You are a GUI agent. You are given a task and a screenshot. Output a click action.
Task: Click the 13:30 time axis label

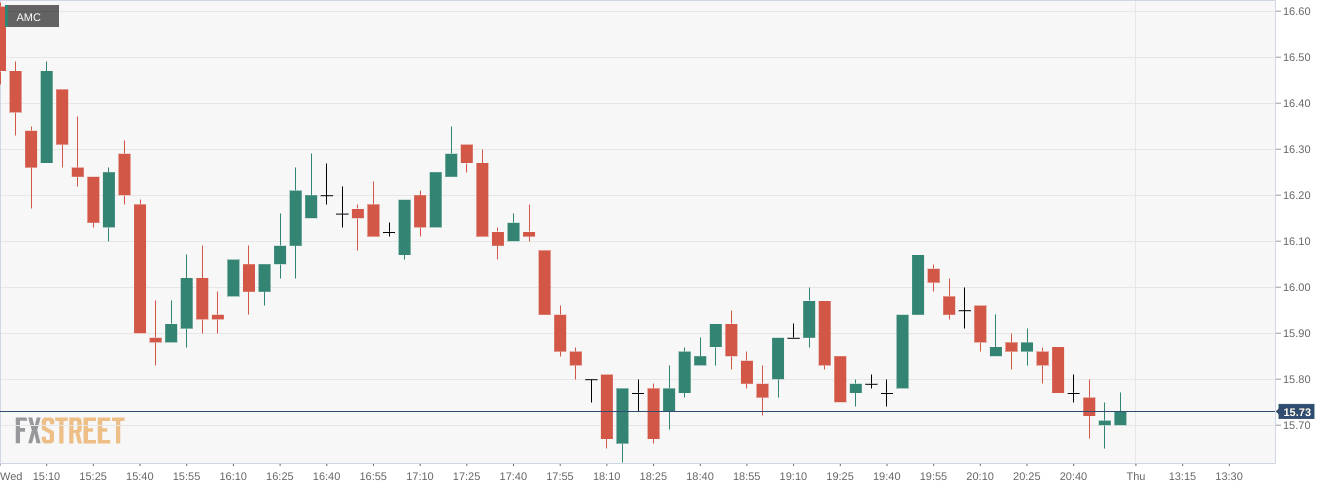pos(1229,476)
